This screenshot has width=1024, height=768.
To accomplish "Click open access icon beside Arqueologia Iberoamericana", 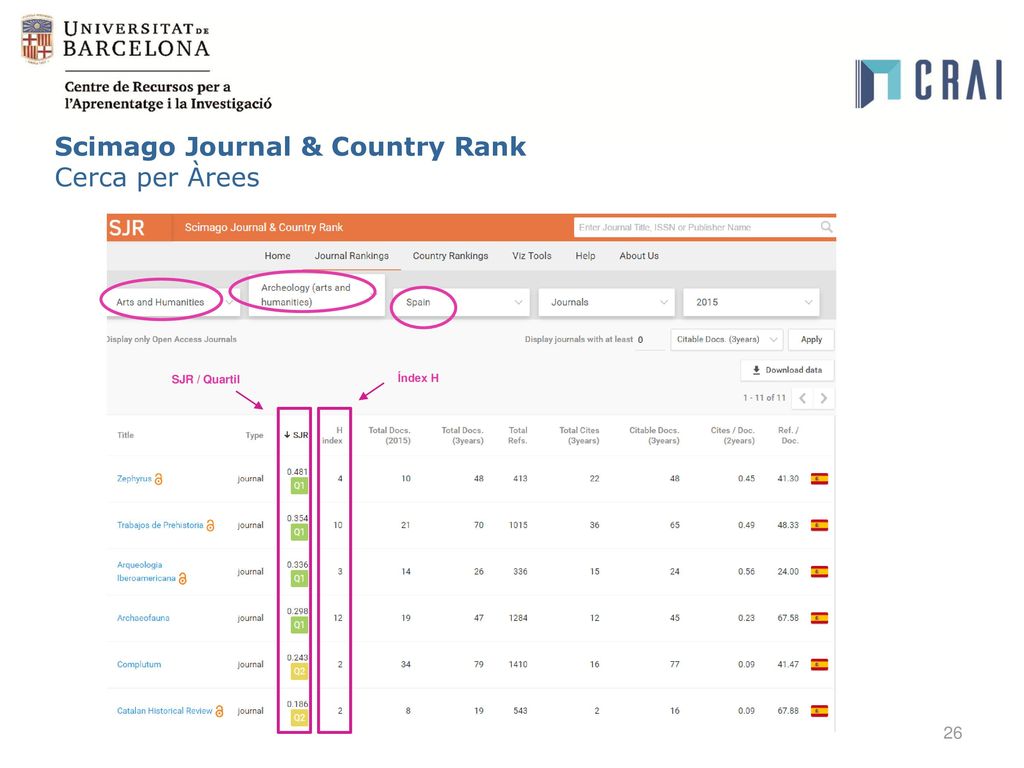I will (x=182, y=579).
